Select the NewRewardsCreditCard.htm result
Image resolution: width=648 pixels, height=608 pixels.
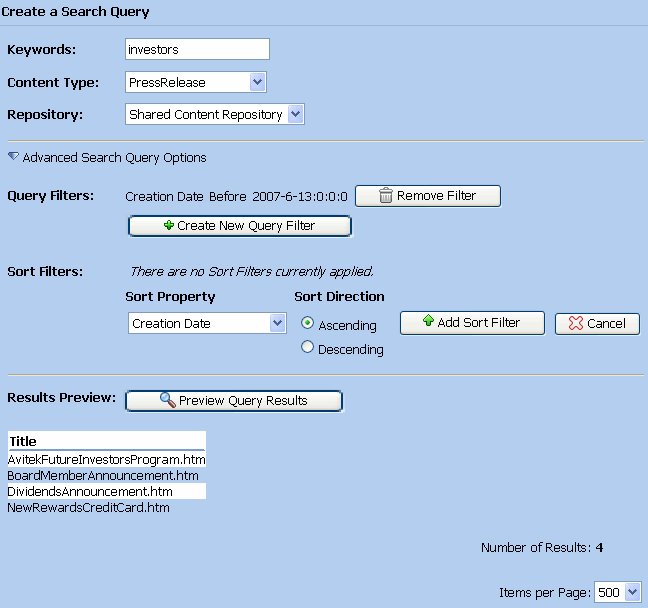(88, 508)
